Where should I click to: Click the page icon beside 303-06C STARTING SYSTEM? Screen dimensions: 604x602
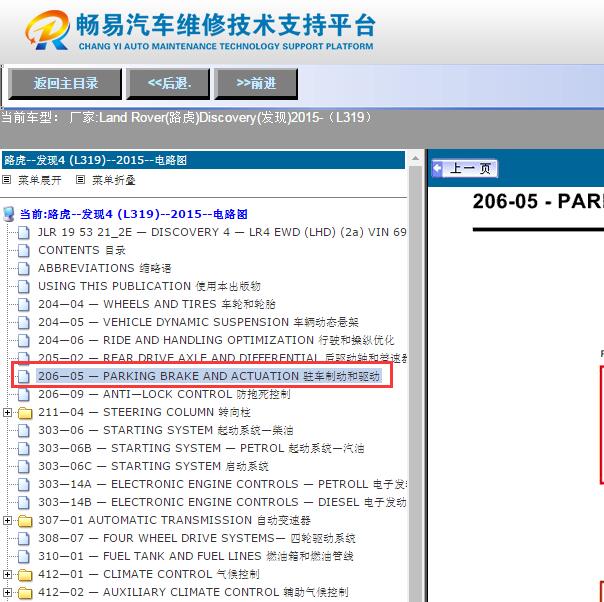click(24, 466)
